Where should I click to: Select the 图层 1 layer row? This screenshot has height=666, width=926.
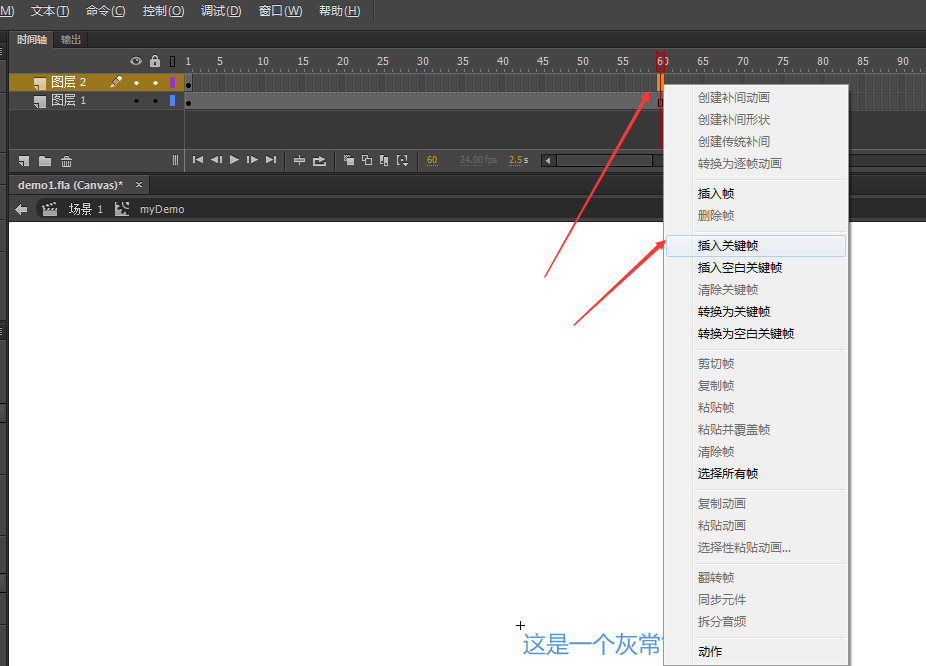[96, 100]
